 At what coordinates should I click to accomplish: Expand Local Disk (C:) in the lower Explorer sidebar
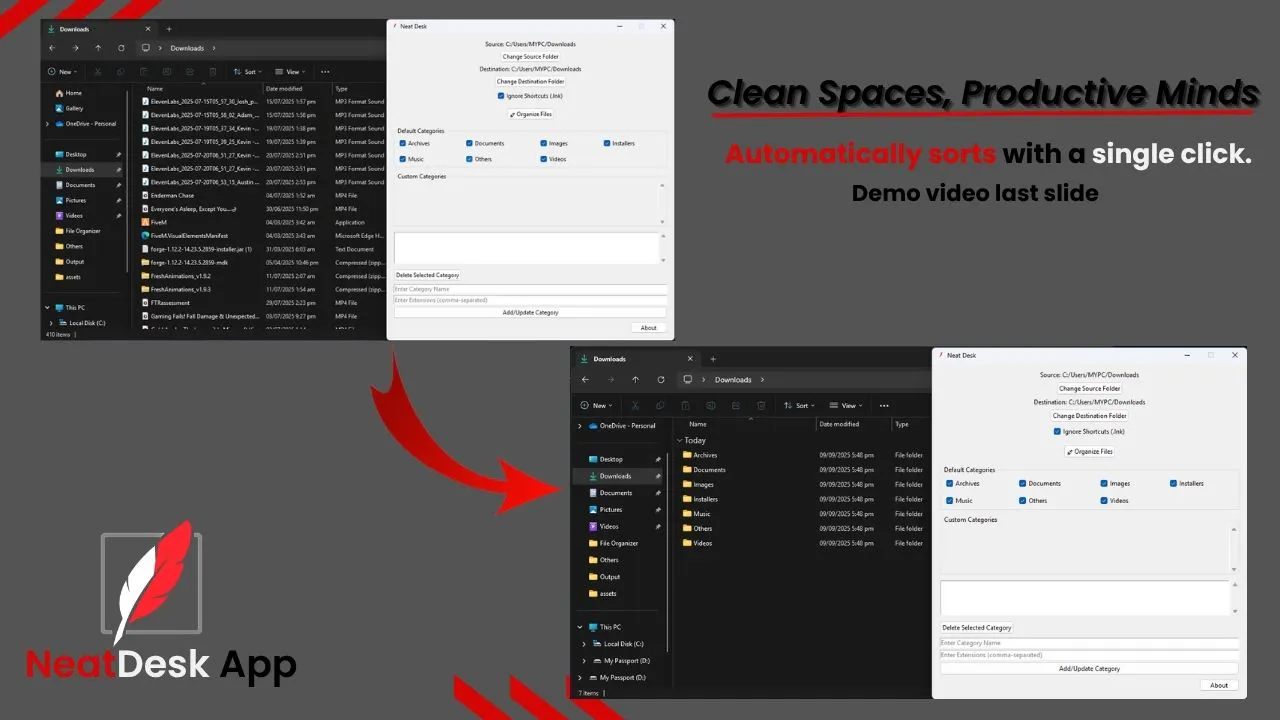pos(583,644)
